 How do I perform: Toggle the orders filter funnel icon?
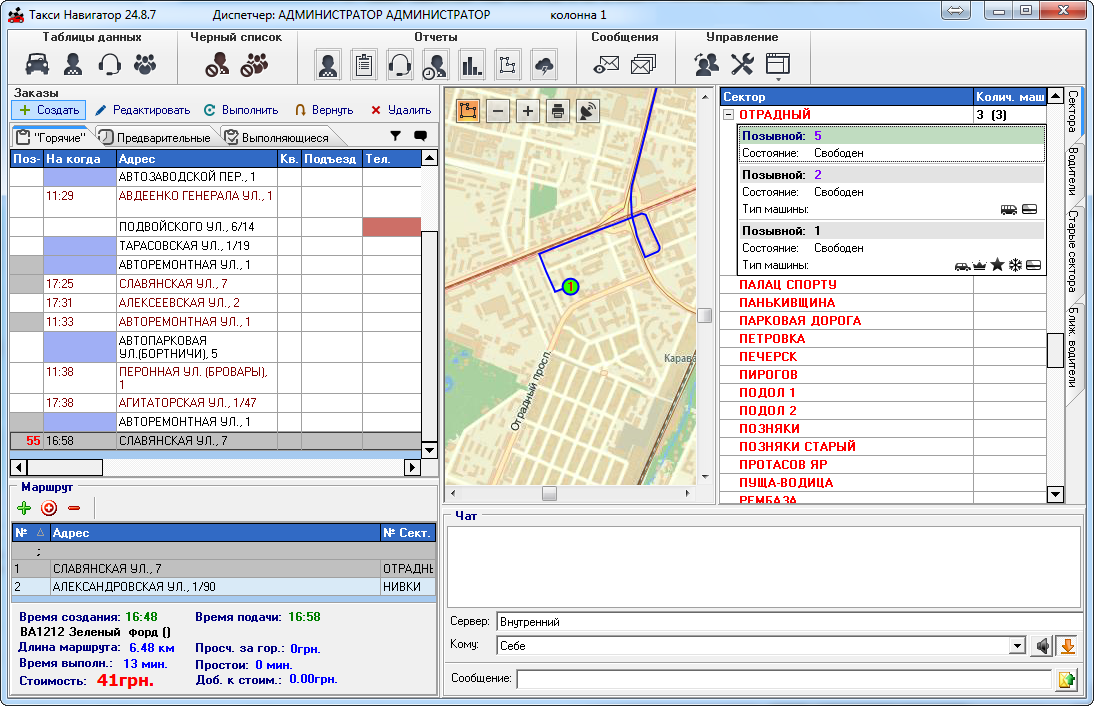395,136
